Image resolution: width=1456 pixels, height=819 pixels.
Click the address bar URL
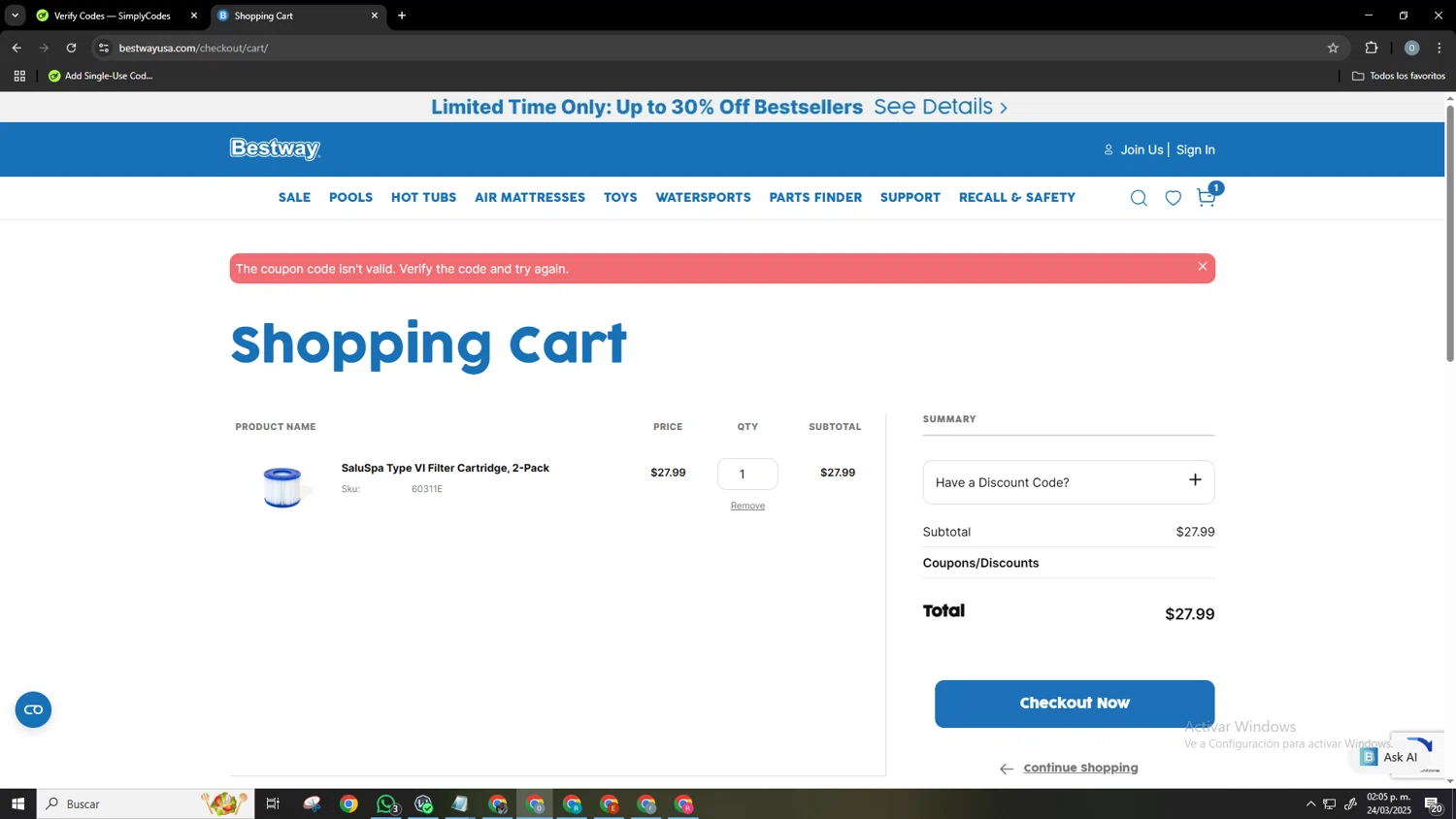[193, 48]
